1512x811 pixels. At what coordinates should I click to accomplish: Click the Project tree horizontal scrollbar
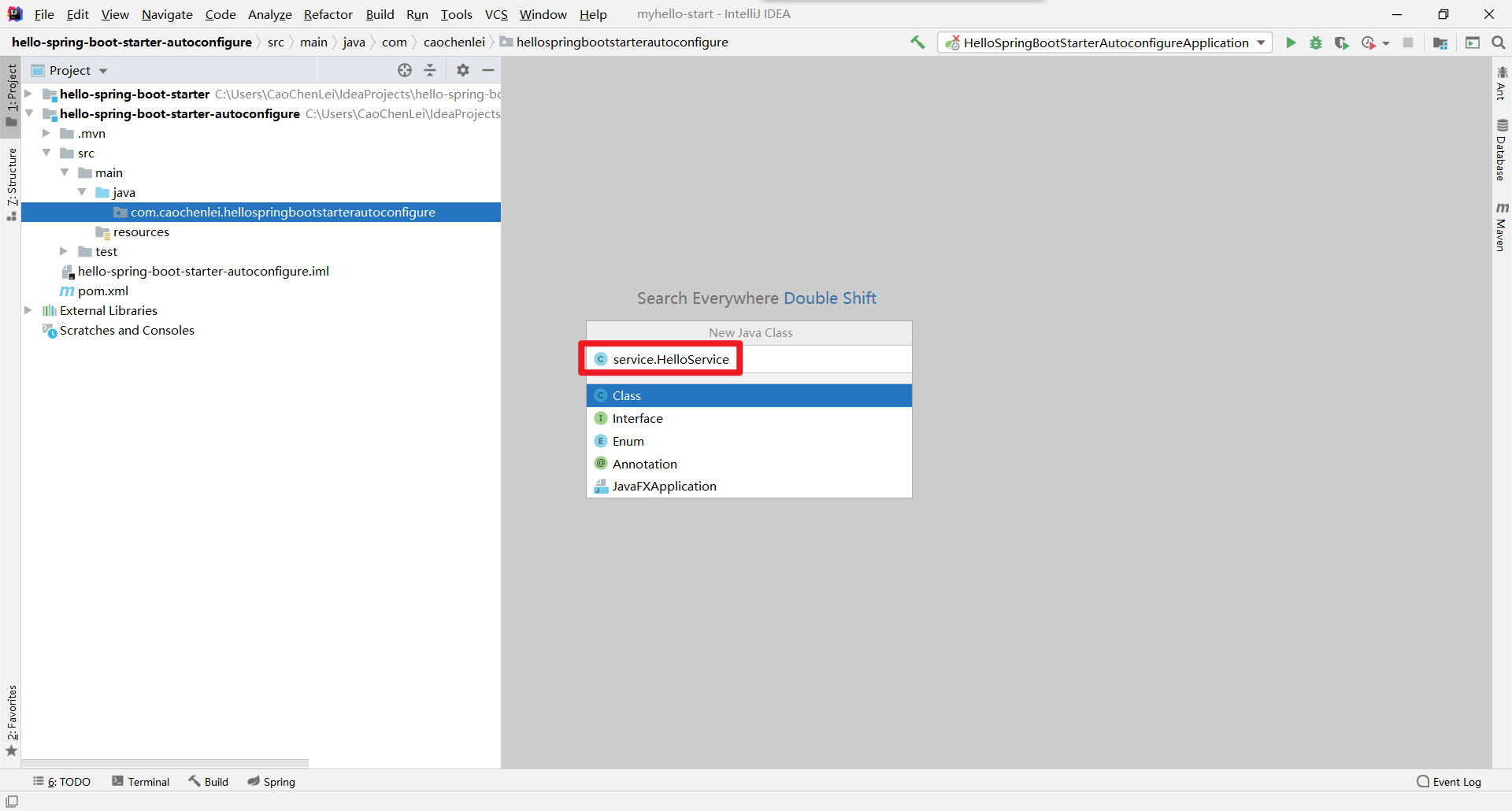tap(165, 763)
